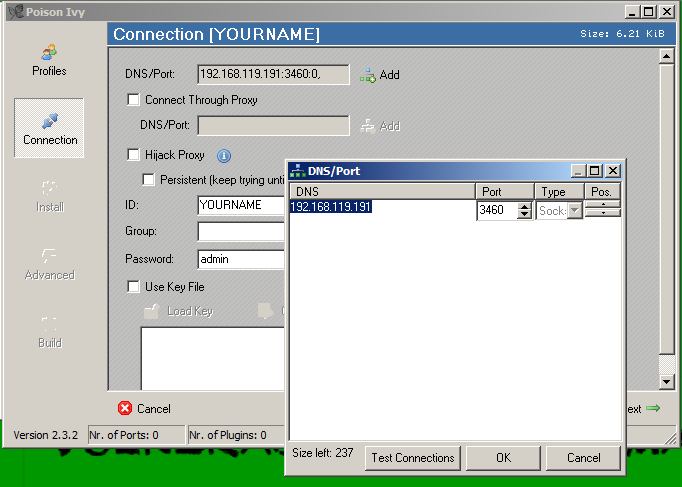Screen dimensions: 682x487
Task: Move entry up with Pos. up button
Action: coord(603,204)
